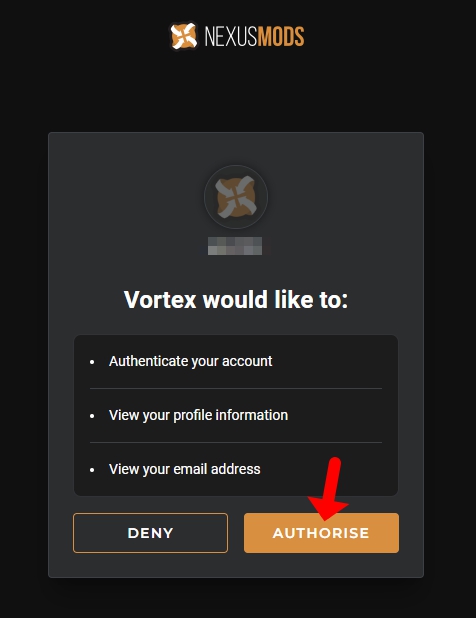Viewport: 476px width, 618px height.
Task: Authorise Vortex with the orange AUTHORISE button
Action: 321,533
